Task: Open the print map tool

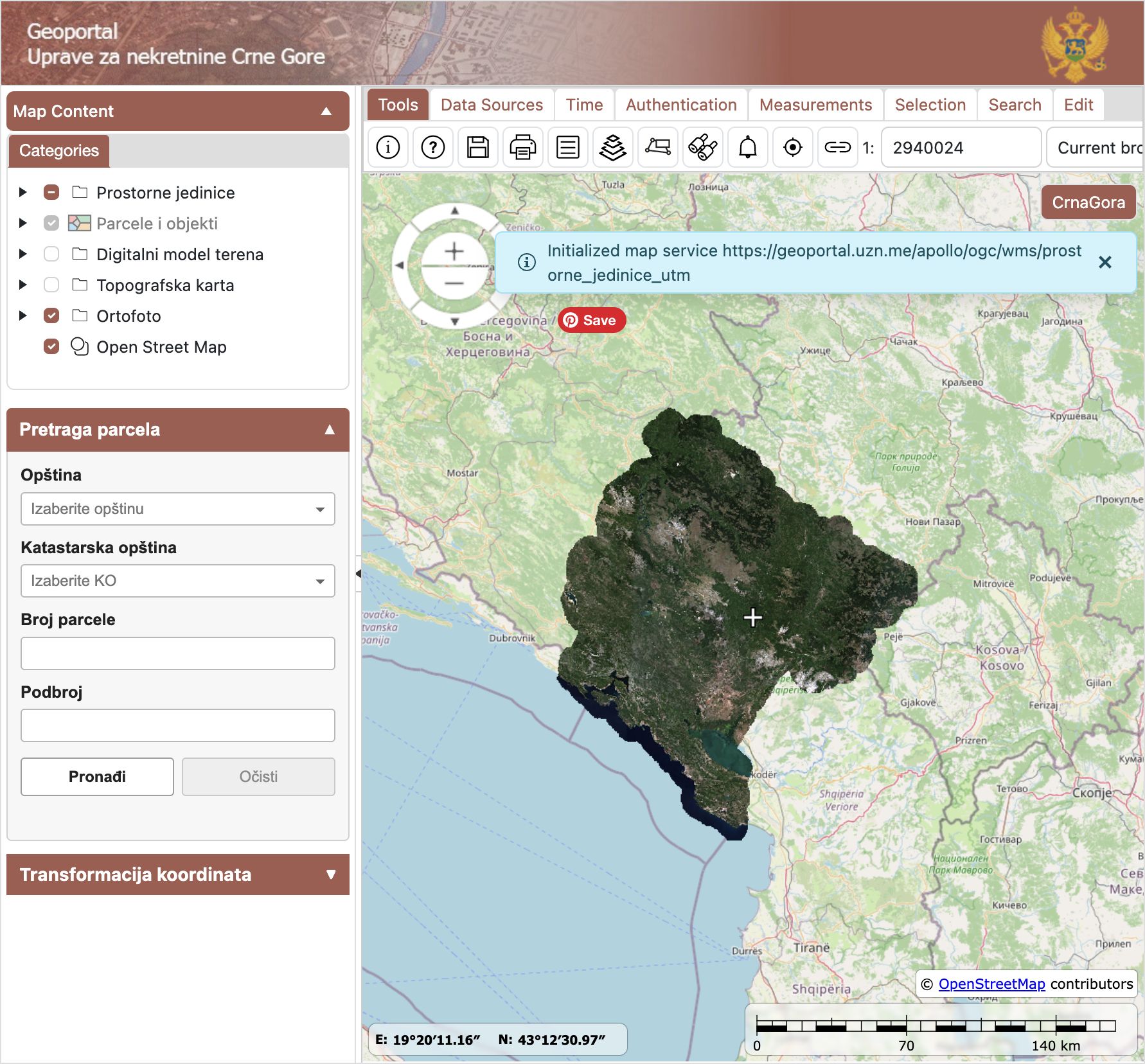Action: tap(523, 148)
